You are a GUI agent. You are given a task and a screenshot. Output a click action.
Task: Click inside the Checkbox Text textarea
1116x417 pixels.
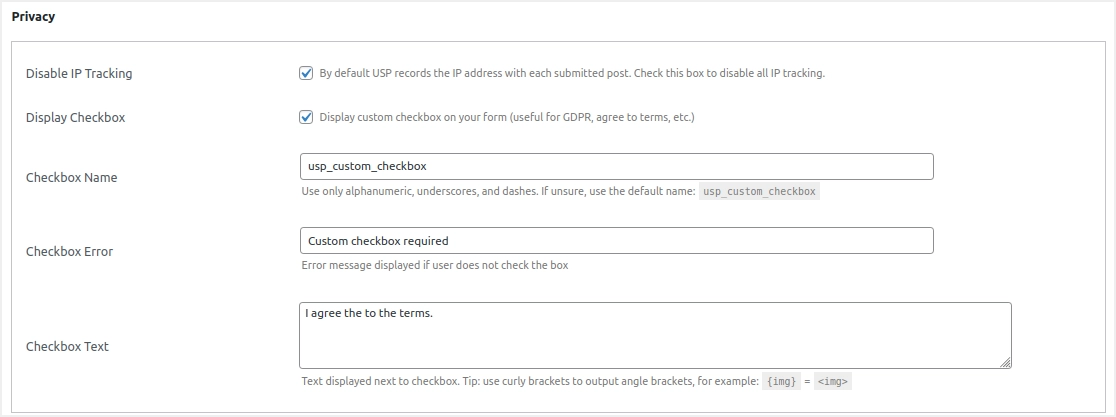[x=654, y=336]
